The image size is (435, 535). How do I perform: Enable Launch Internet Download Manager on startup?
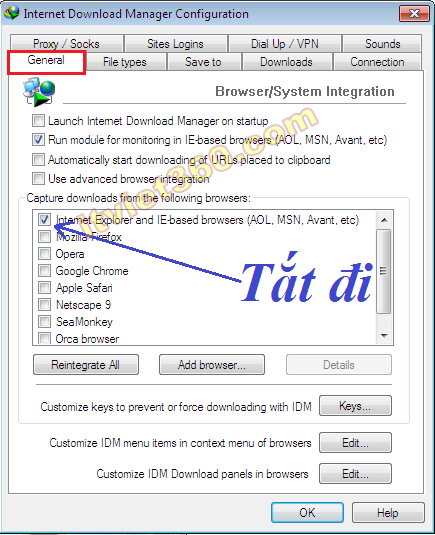pos(38,120)
